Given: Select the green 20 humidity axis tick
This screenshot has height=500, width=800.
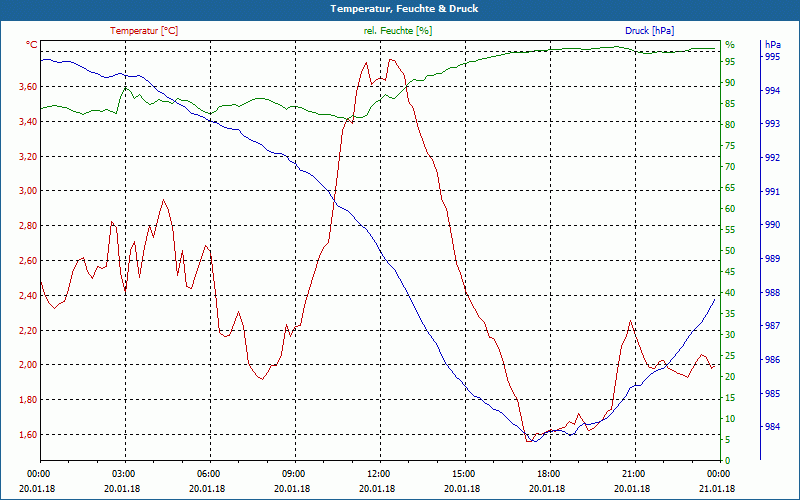Looking at the screenshot, I should (730, 377).
